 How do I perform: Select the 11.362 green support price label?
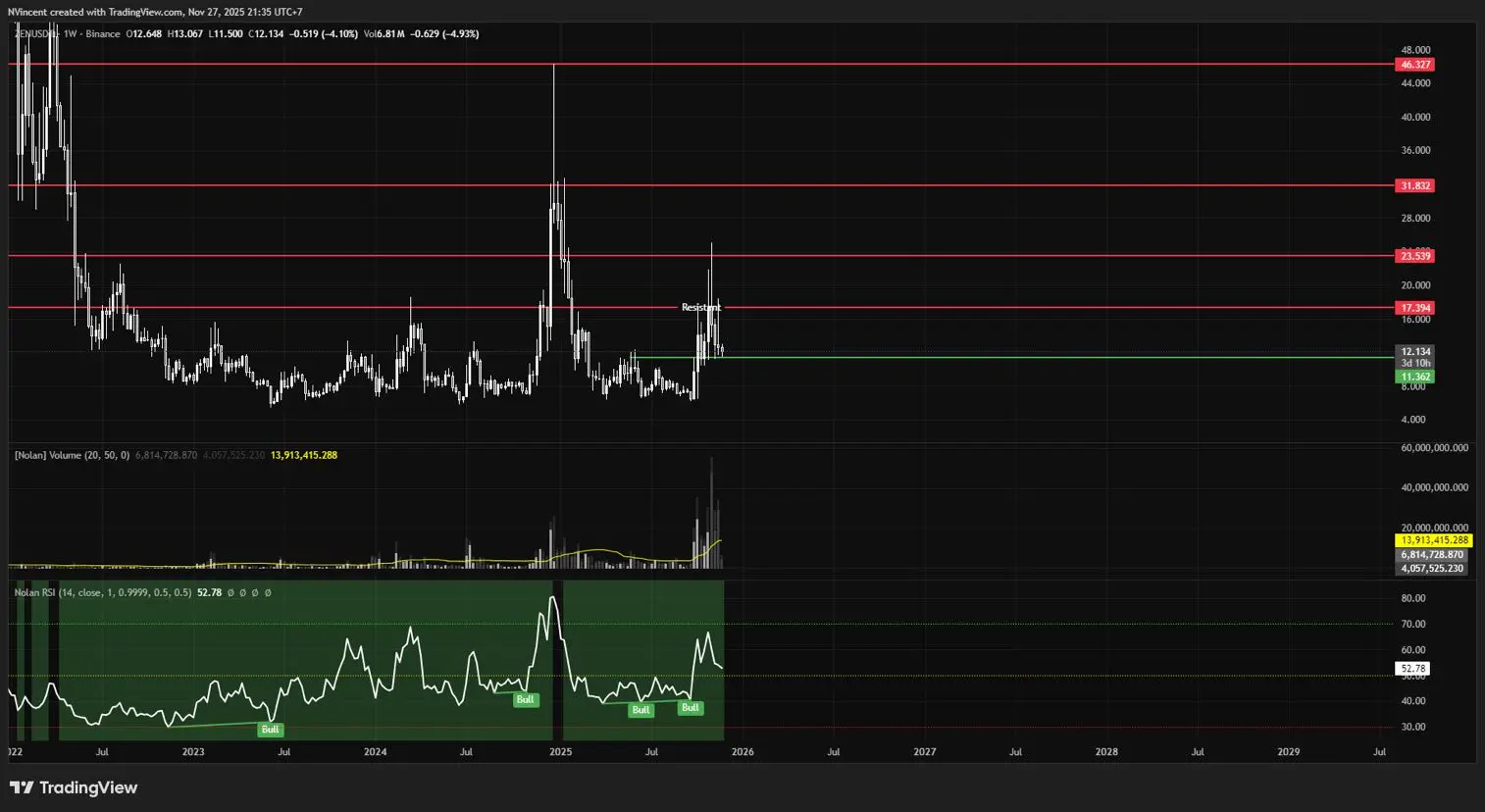tap(1414, 377)
